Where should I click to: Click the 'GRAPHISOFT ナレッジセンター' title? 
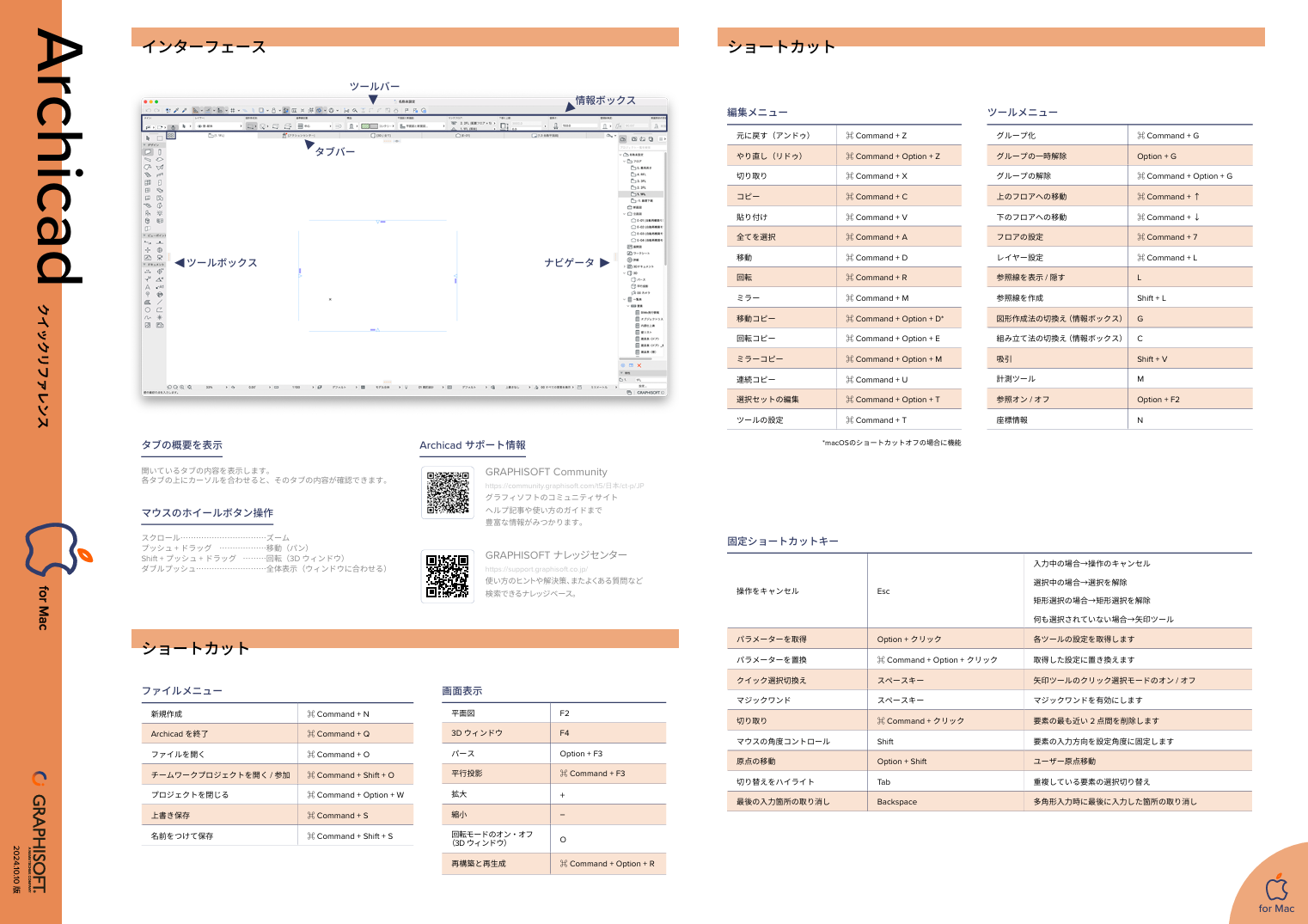click(556, 555)
